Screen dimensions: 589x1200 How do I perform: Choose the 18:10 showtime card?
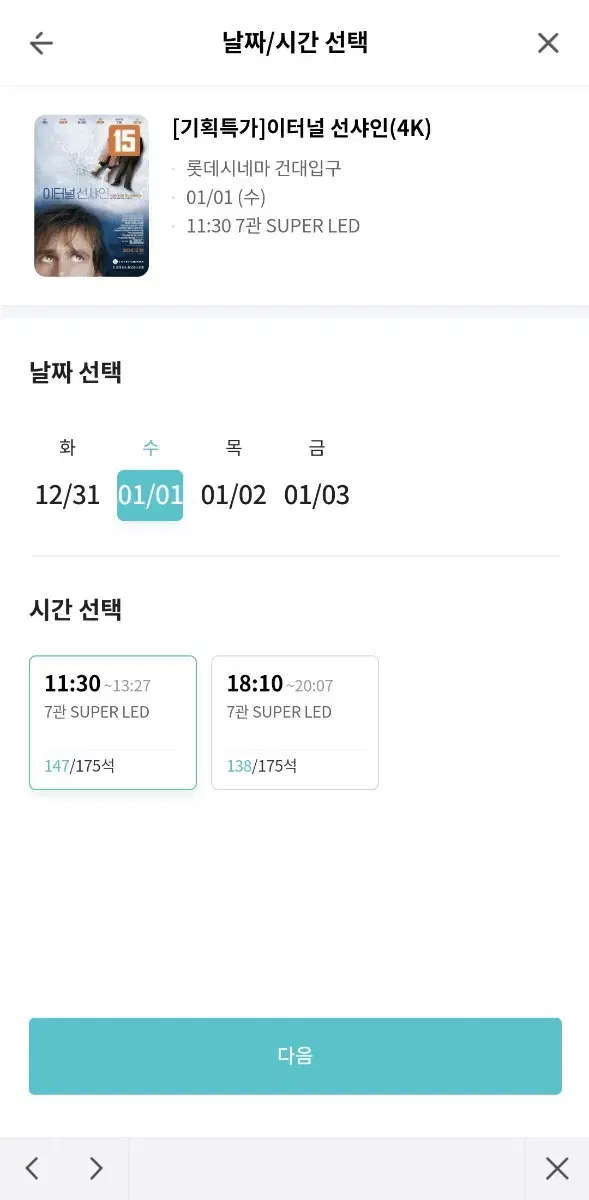(295, 723)
